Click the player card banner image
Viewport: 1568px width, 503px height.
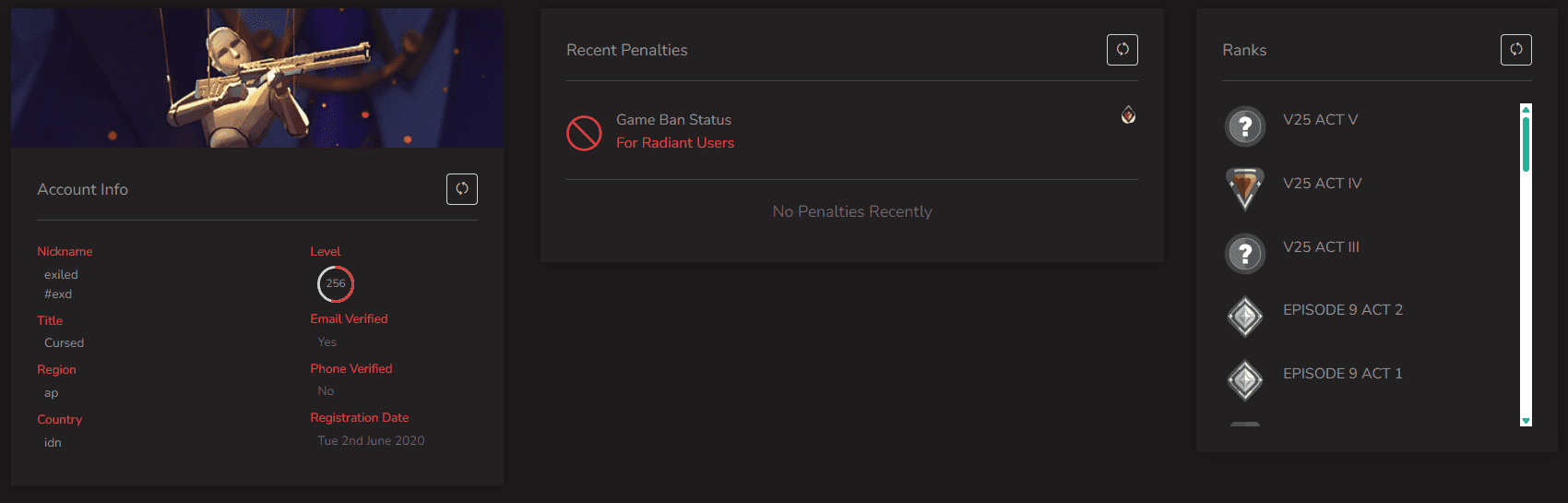pos(257,78)
